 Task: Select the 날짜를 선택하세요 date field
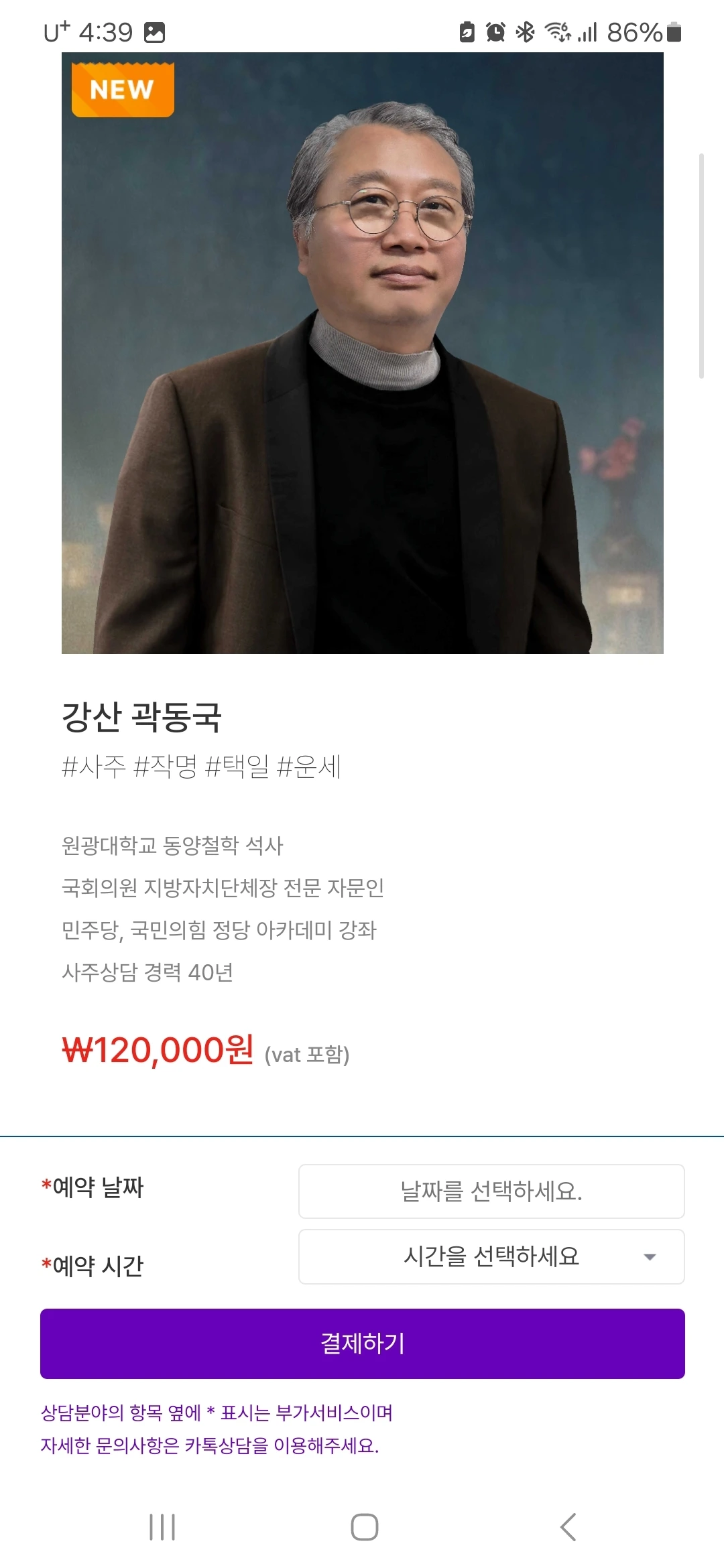[491, 1191]
